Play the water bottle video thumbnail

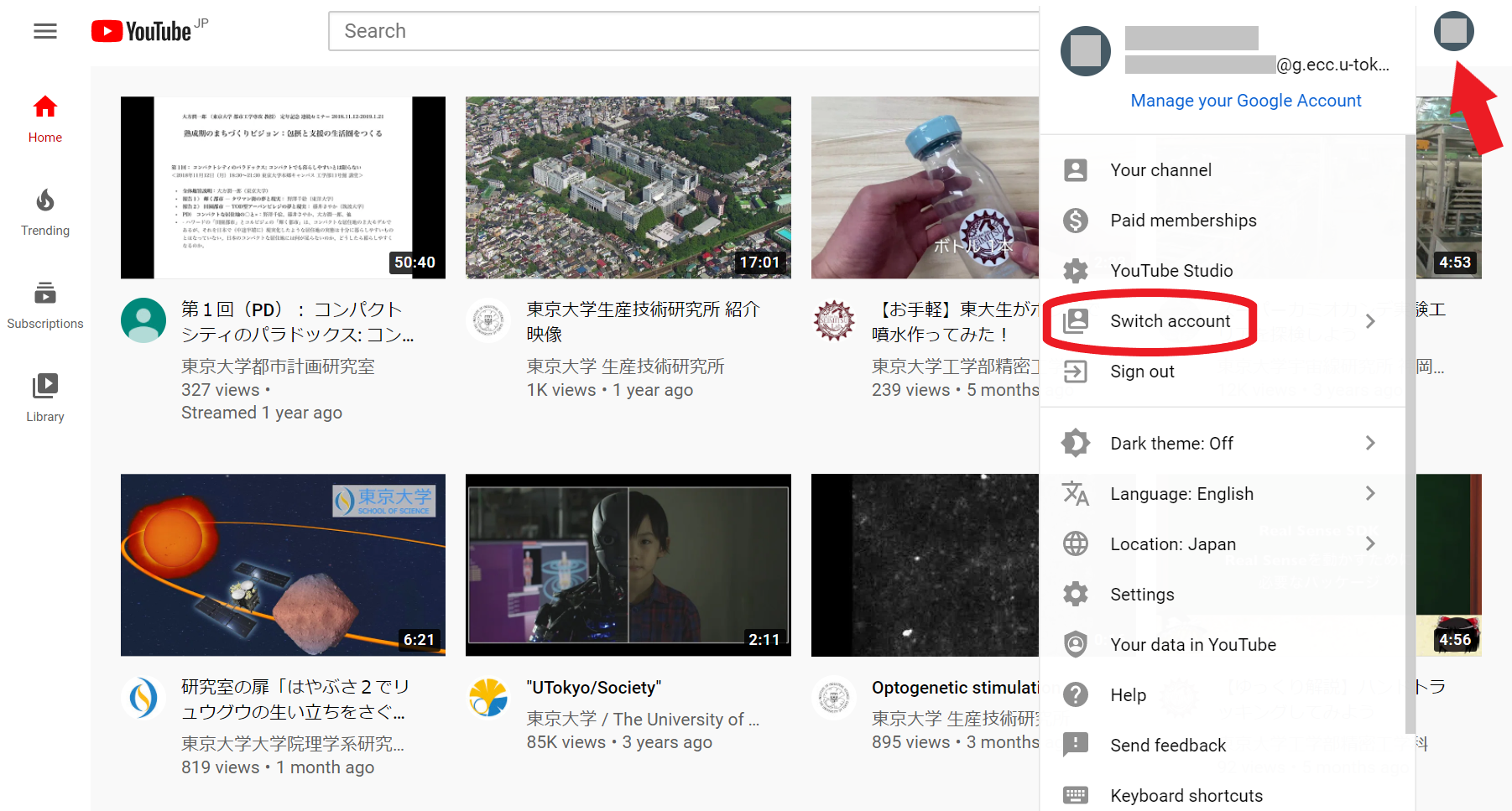pyautogui.click(x=925, y=188)
